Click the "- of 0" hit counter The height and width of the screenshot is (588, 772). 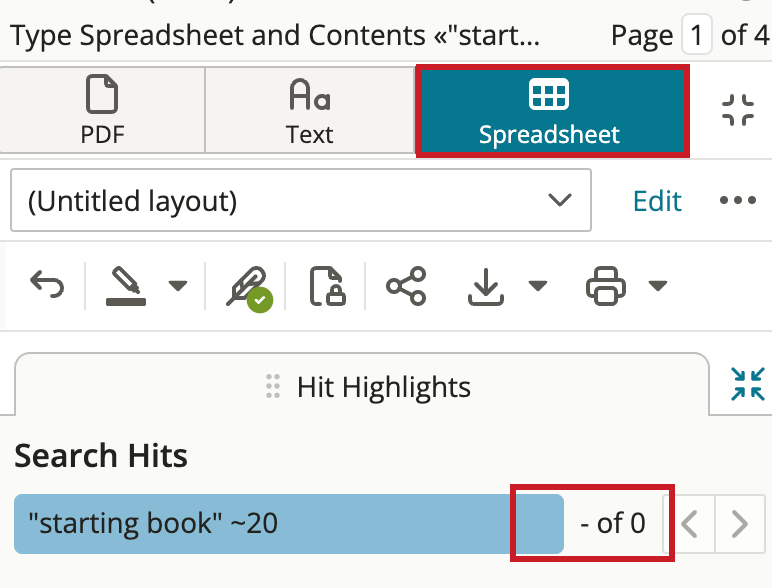[612, 523]
